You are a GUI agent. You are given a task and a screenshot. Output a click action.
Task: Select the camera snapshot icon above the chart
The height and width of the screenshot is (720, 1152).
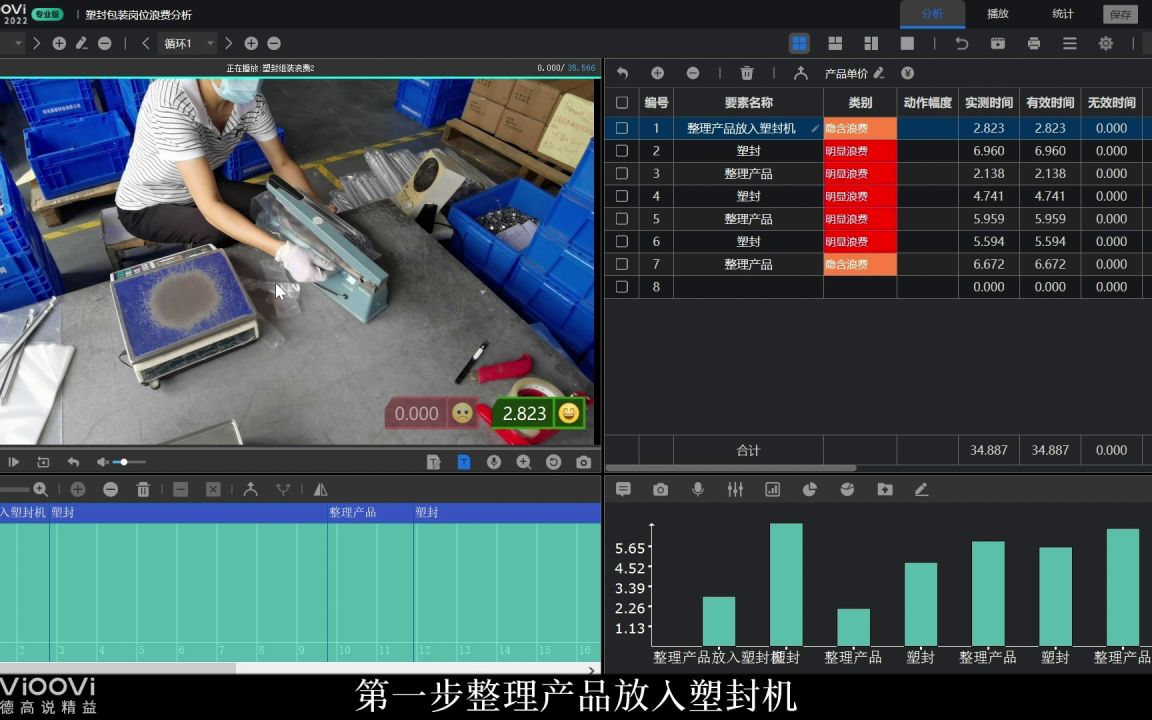[661, 489]
